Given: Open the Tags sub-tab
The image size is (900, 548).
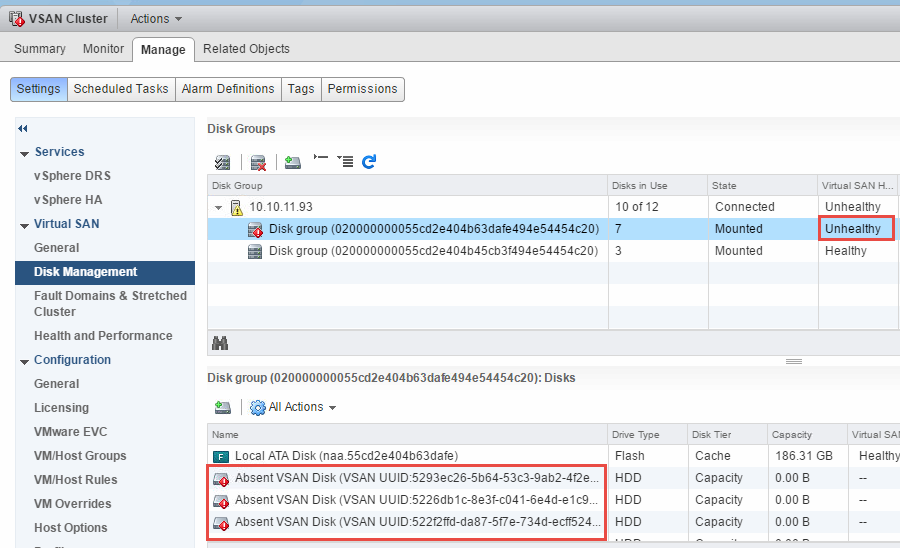Looking at the screenshot, I should (x=301, y=89).
